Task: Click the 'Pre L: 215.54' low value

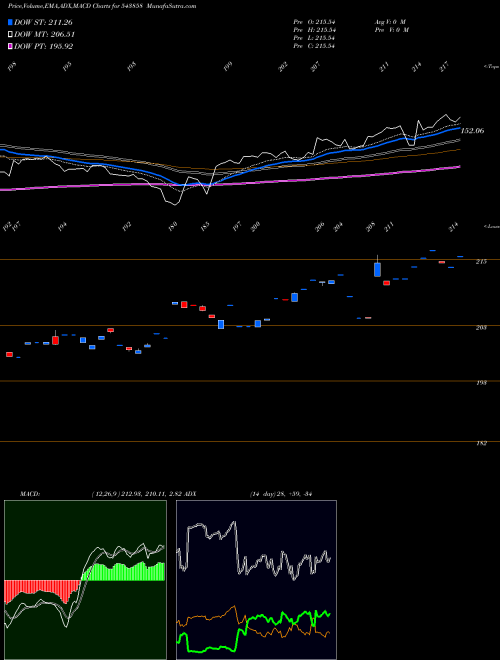Action: point(314,38)
